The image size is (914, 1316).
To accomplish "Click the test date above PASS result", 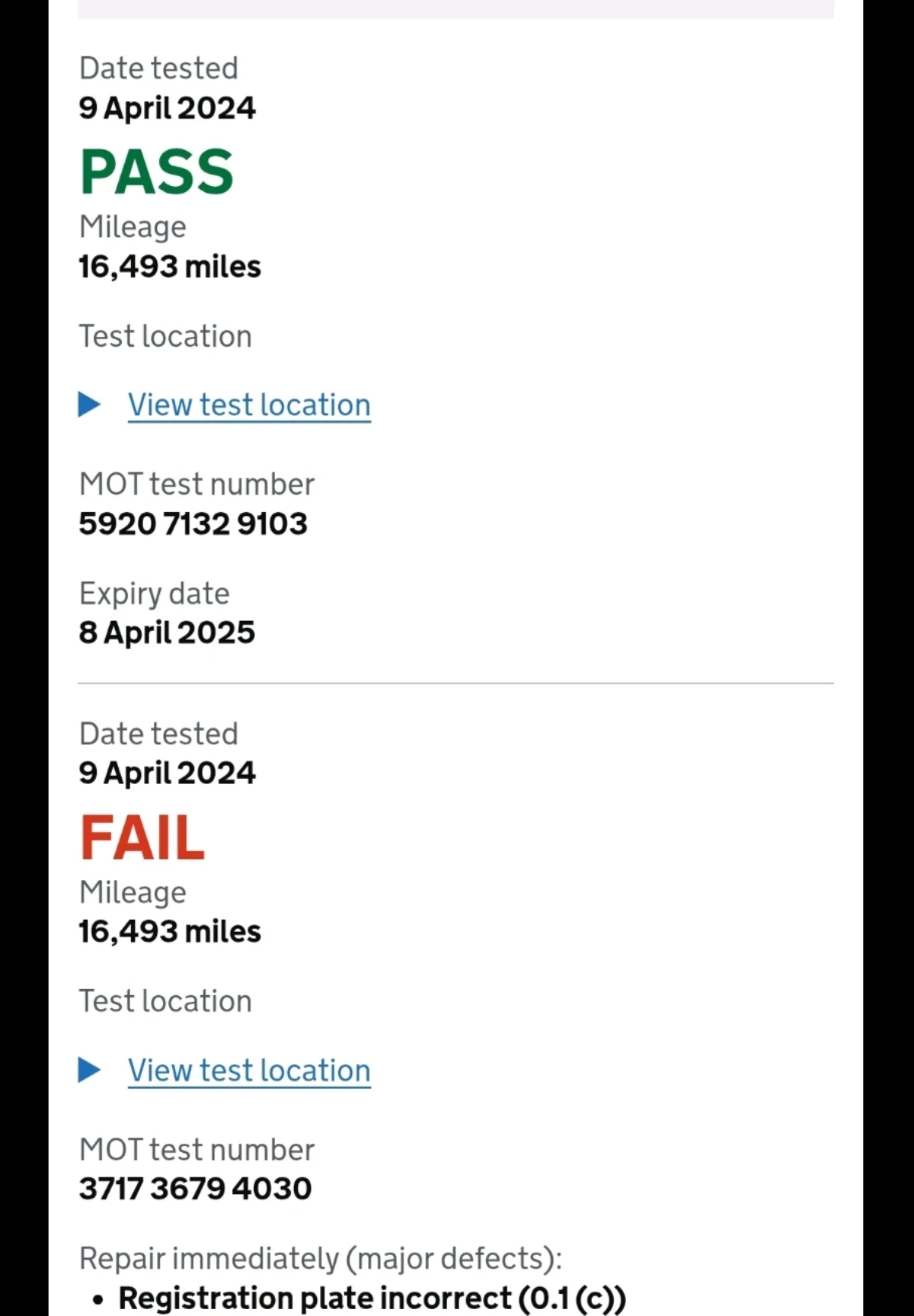I will click(x=167, y=107).
